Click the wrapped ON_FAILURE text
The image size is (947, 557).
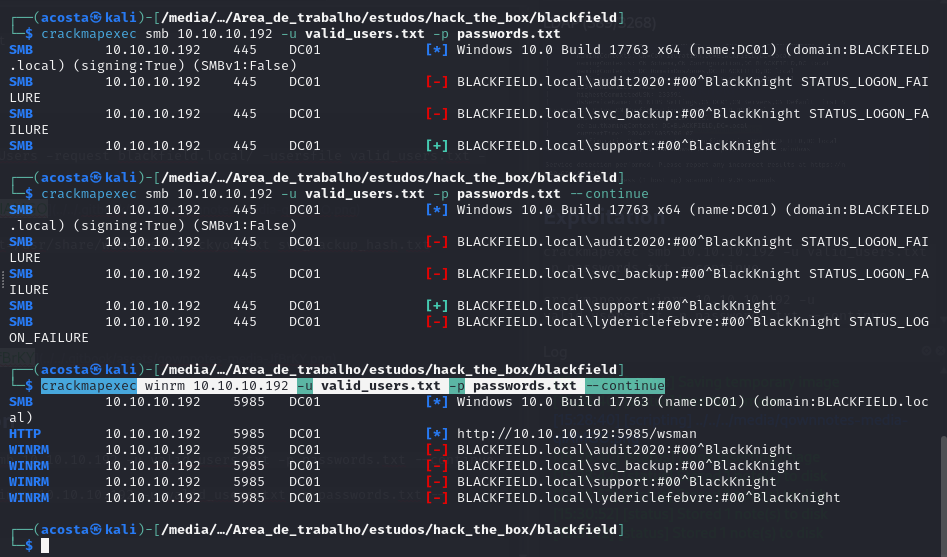[49, 338]
